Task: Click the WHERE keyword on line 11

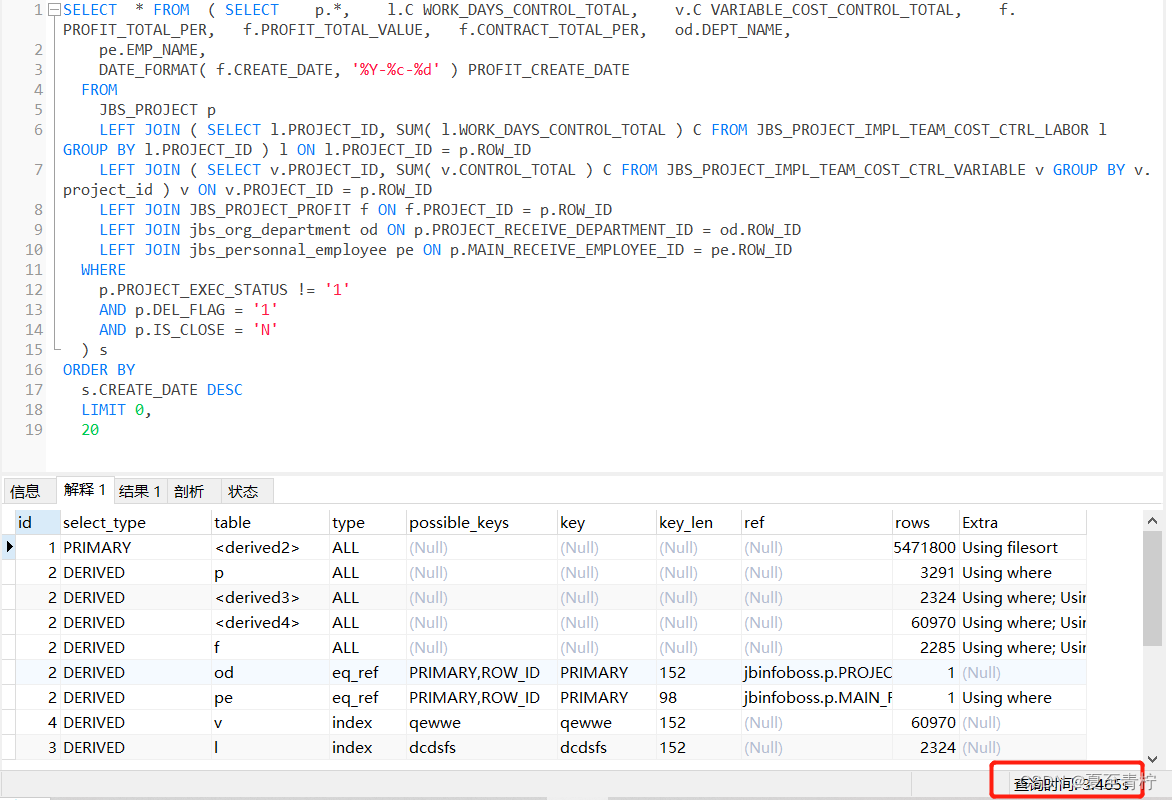Action: [x=103, y=270]
